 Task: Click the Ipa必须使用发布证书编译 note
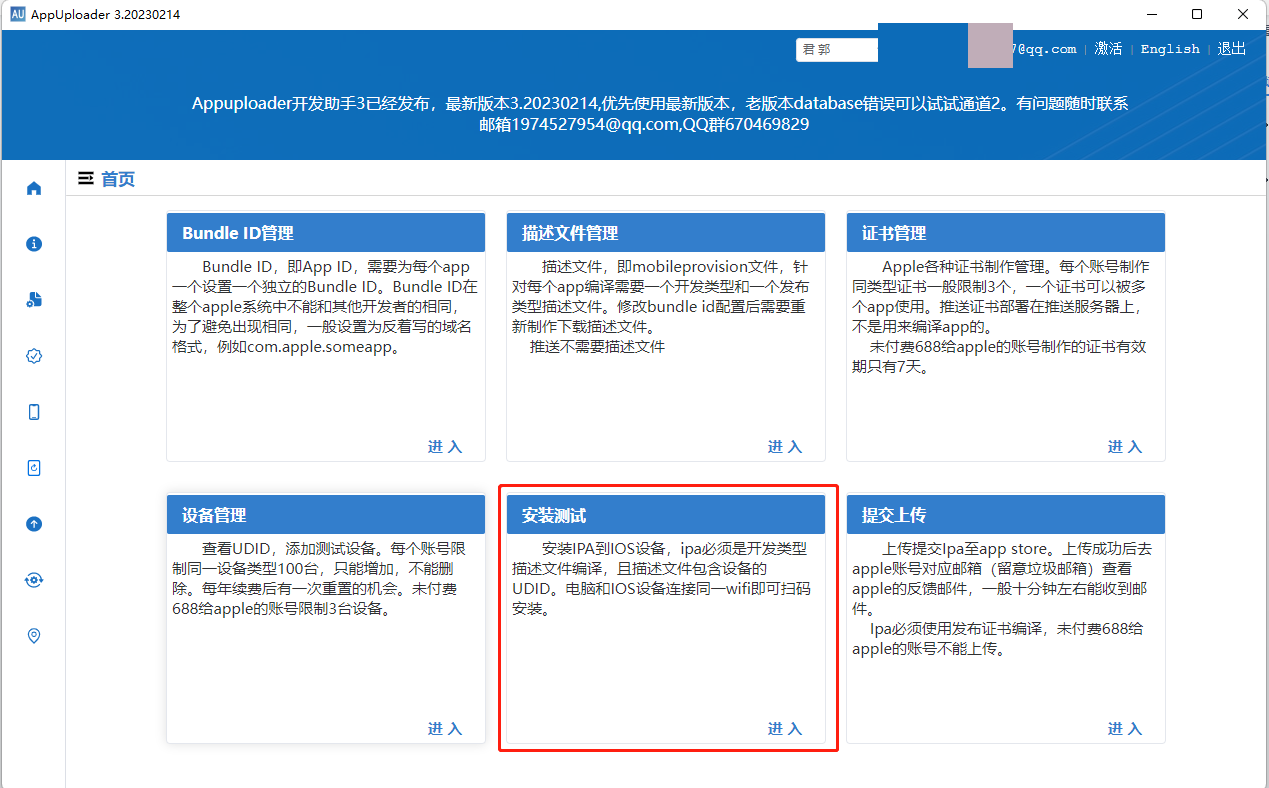[x=998, y=639]
